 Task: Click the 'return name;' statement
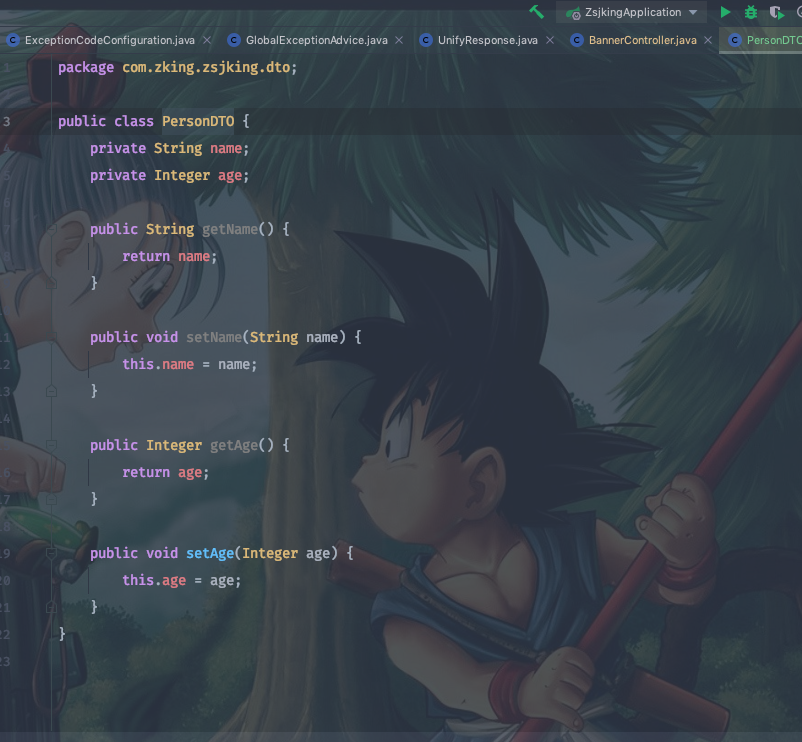click(169, 256)
